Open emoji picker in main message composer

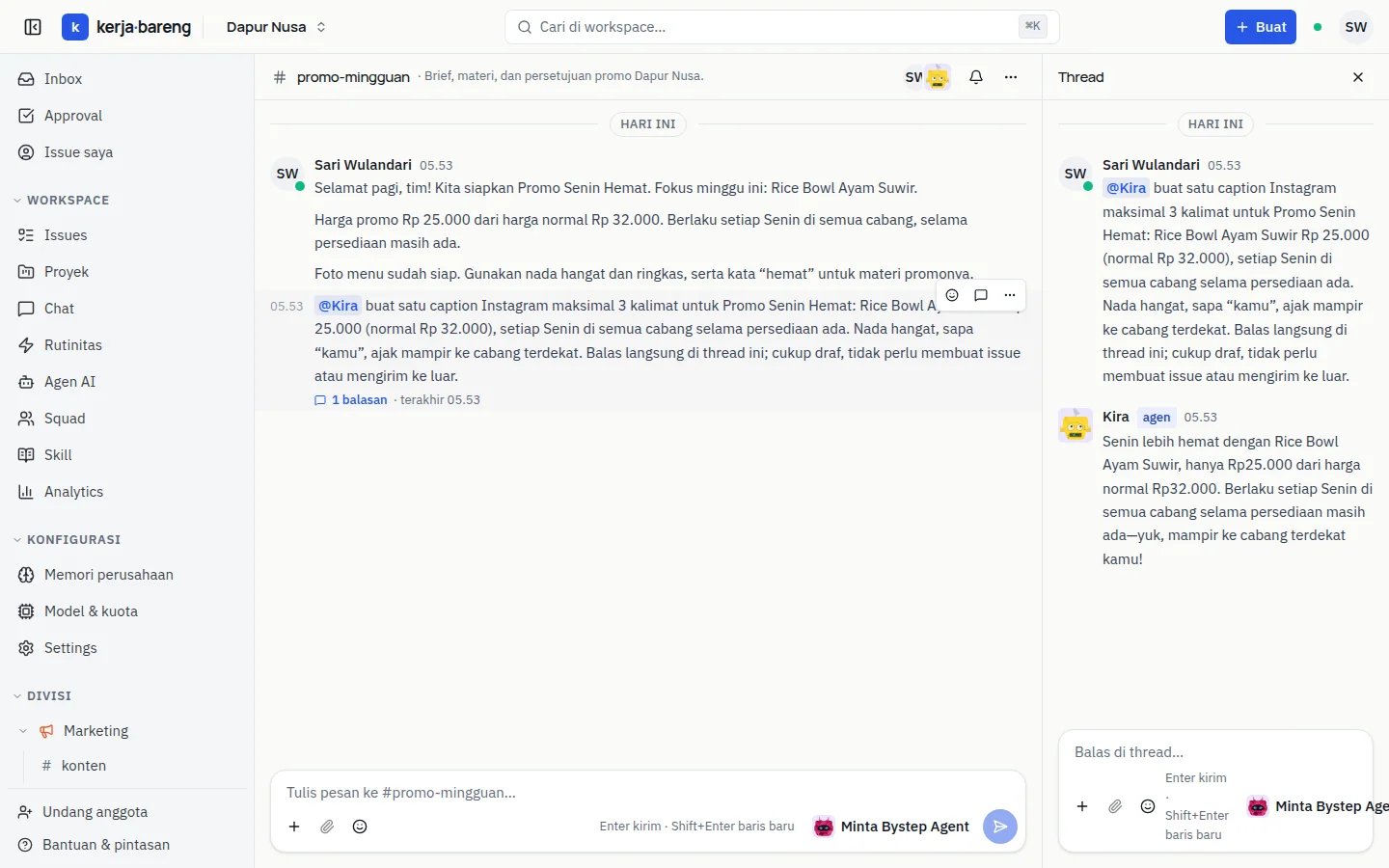coord(360,827)
